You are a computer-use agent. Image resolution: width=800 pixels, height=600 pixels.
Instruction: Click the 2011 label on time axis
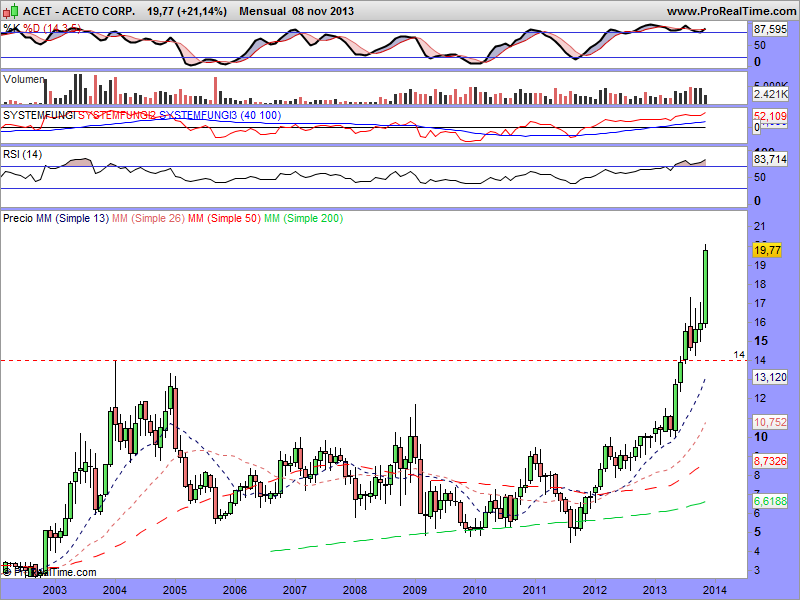click(535, 590)
